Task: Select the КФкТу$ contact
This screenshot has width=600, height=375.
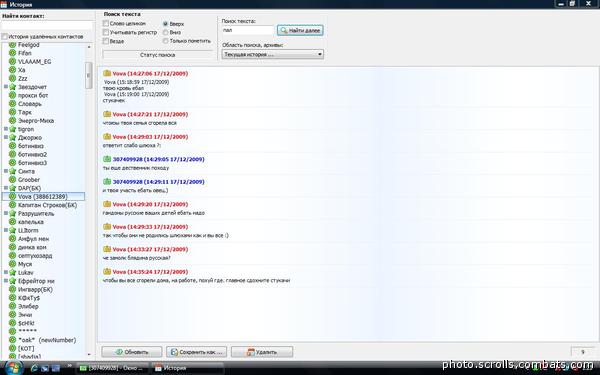Action: point(29,298)
